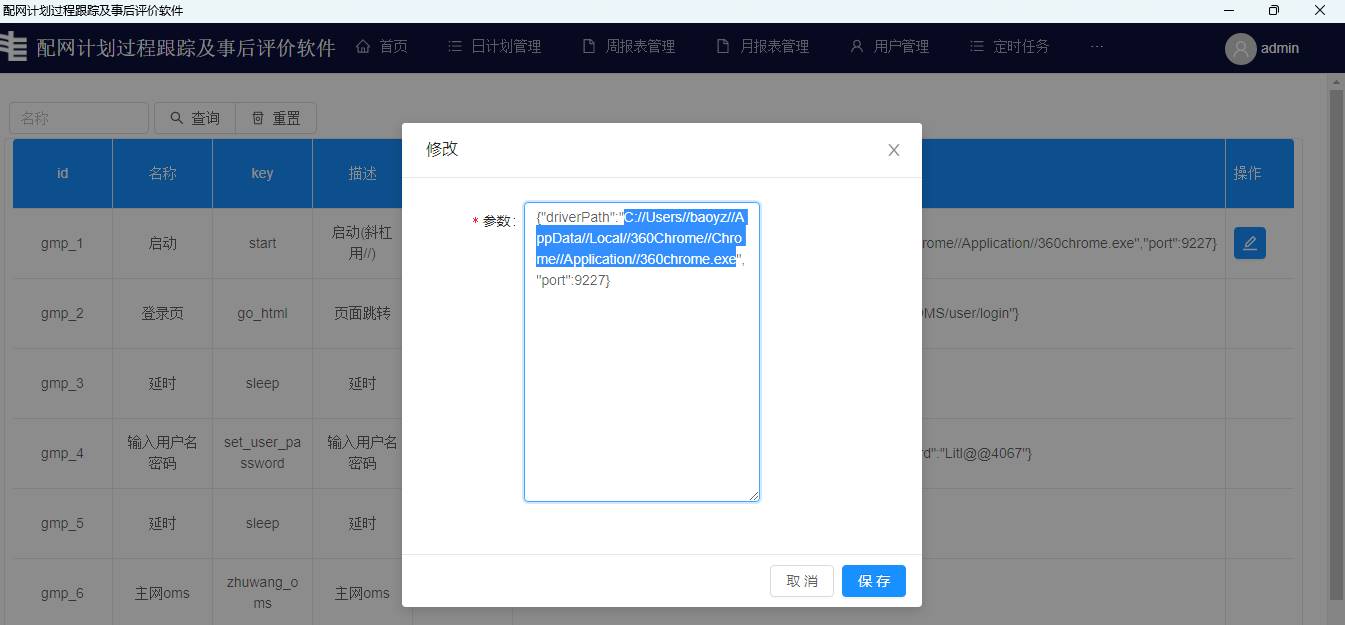Click the 重置 reset button
Screen dimensions: 1345x625
coord(276,118)
